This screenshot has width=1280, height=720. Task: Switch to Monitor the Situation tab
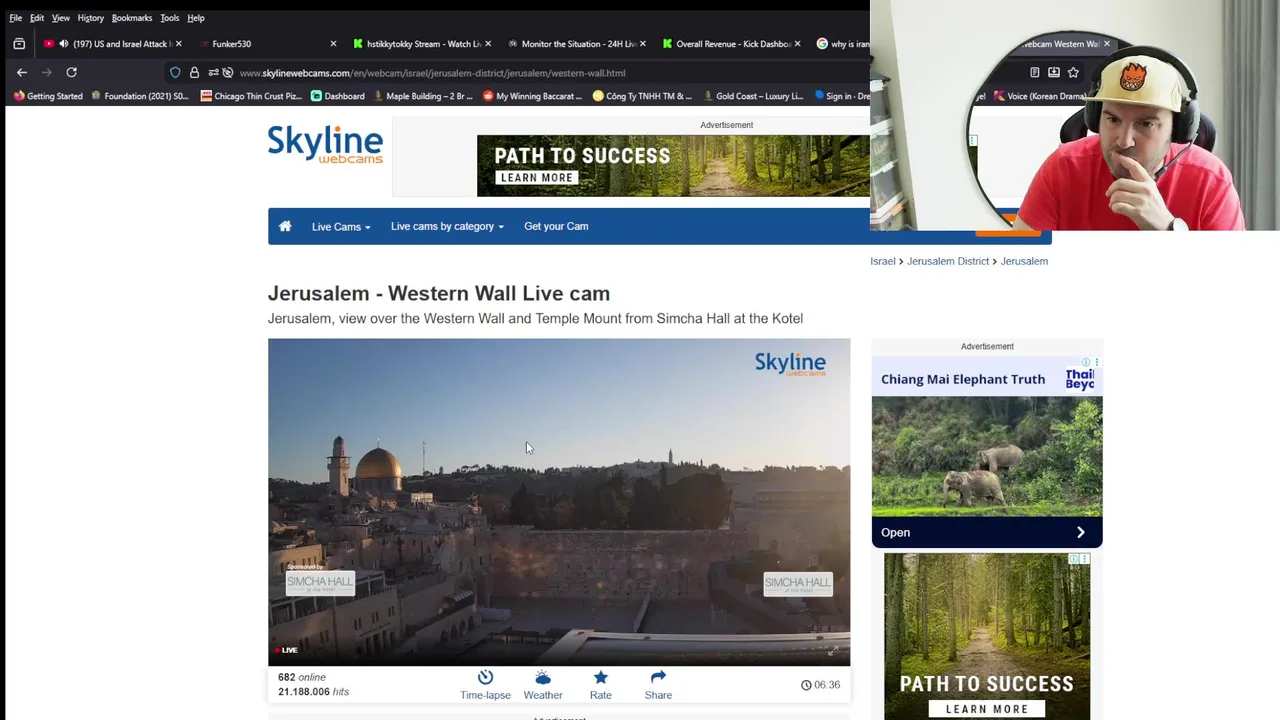click(577, 44)
